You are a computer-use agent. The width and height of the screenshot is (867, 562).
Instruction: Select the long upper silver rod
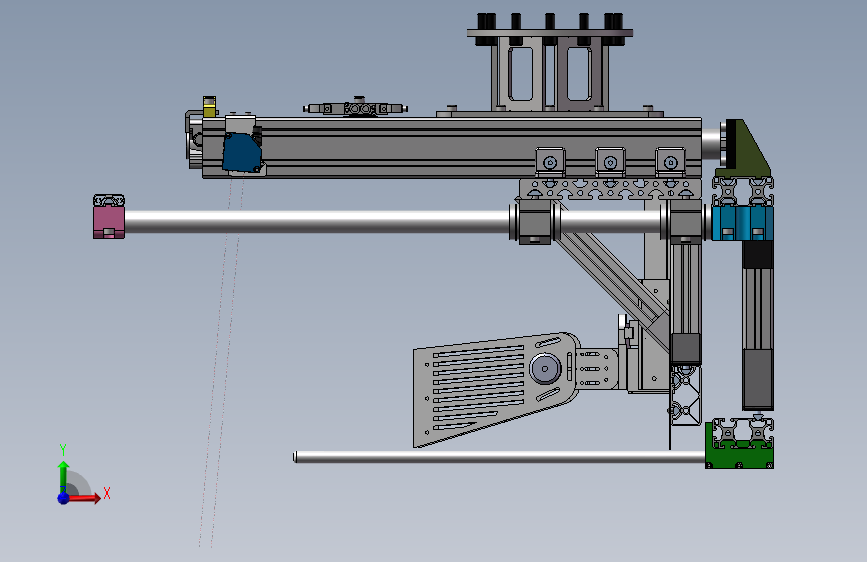pyautogui.click(x=316, y=222)
